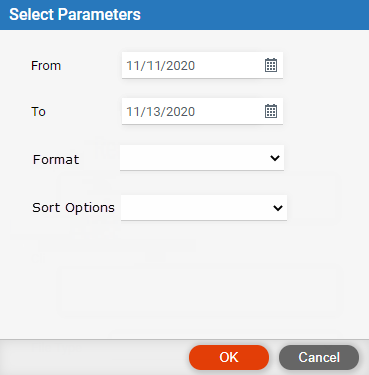This screenshot has height=375, width=369.
Task: Click the Sort Options label text
Action: [73, 208]
